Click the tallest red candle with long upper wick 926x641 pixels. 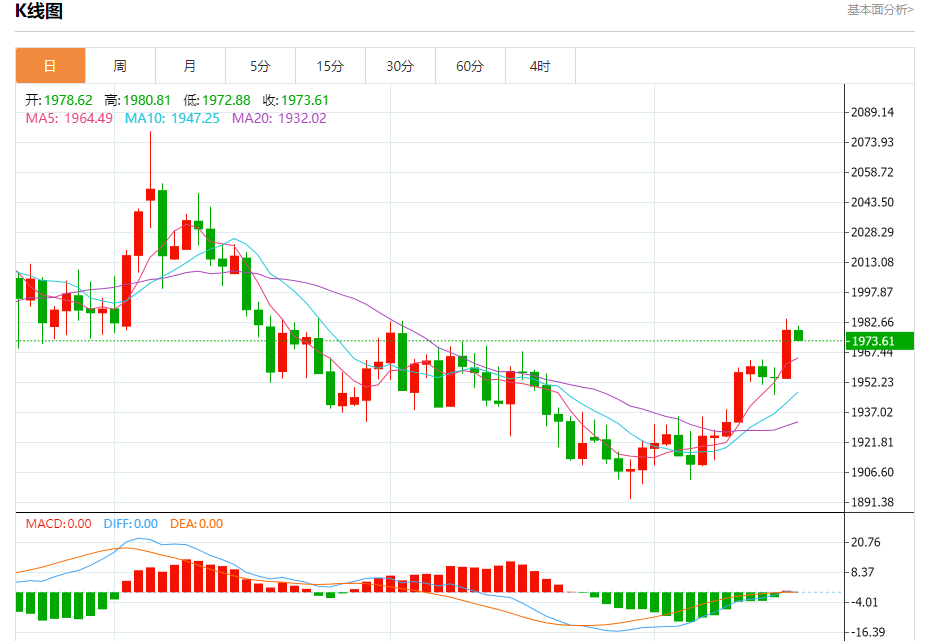coord(151,195)
